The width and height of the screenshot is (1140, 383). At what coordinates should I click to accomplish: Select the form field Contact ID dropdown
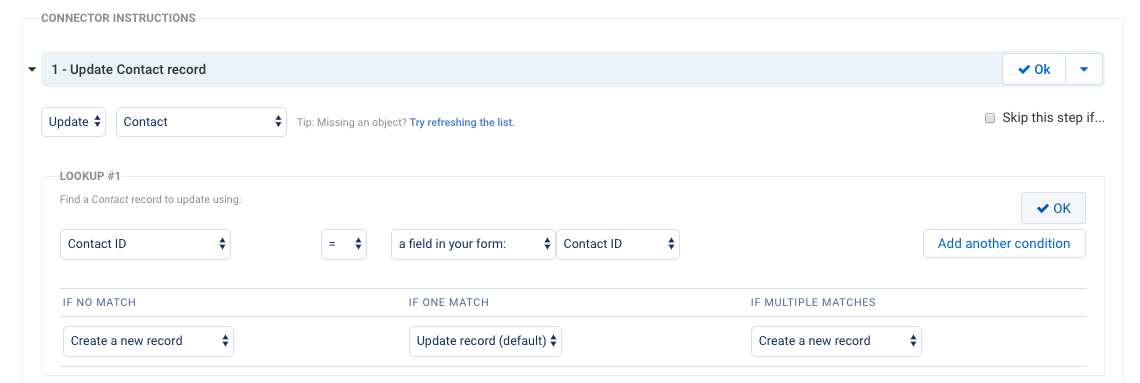click(618, 244)
